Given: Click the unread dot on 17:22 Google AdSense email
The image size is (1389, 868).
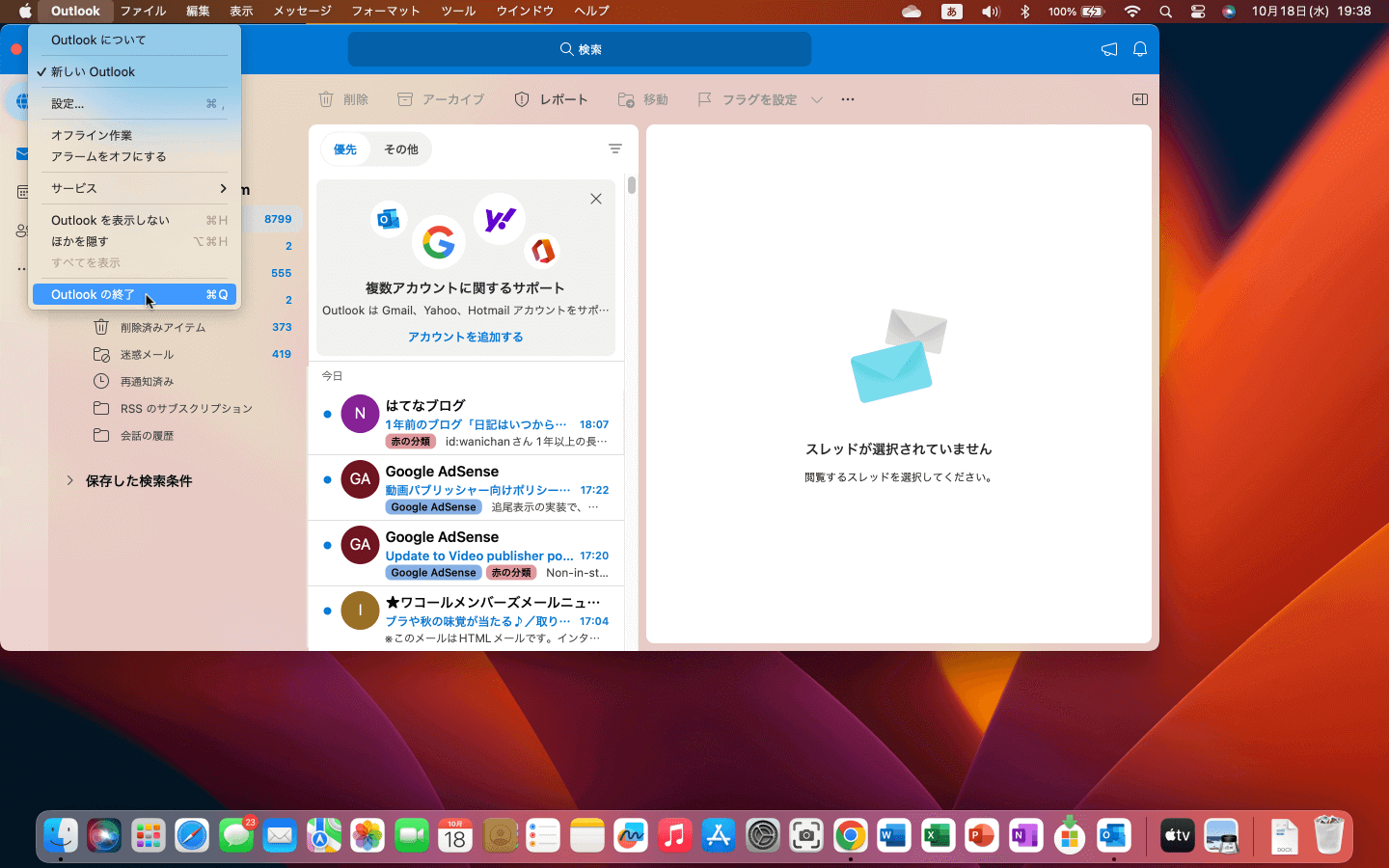Looking at the screenshot, I should [x=327, y=479].
